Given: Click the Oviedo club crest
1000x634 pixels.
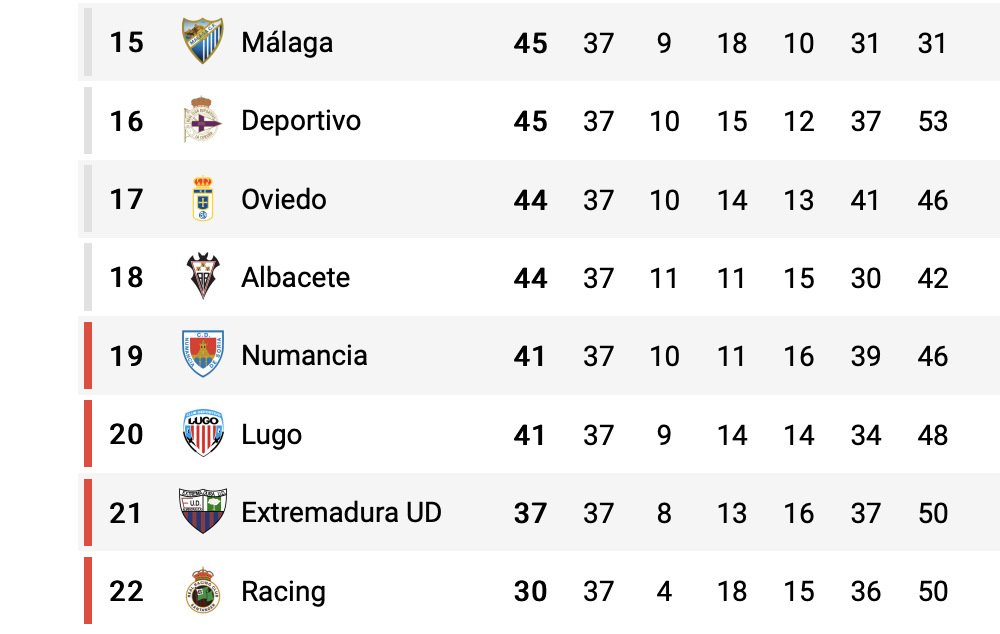Looking at the screenshot, I should pos(203,198).
